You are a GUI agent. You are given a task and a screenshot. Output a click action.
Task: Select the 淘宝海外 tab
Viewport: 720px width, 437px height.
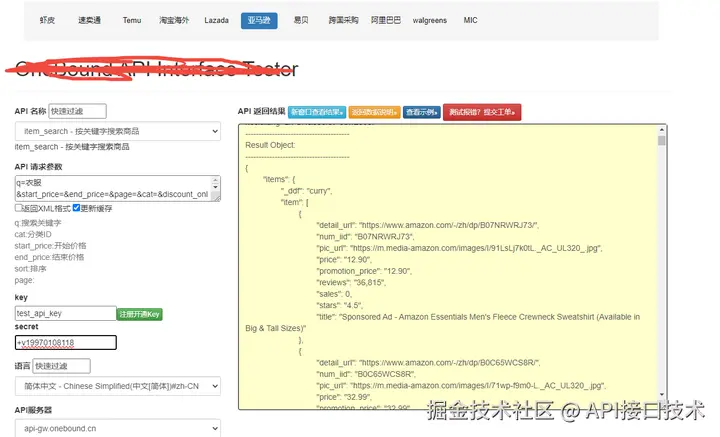point(174,20)
